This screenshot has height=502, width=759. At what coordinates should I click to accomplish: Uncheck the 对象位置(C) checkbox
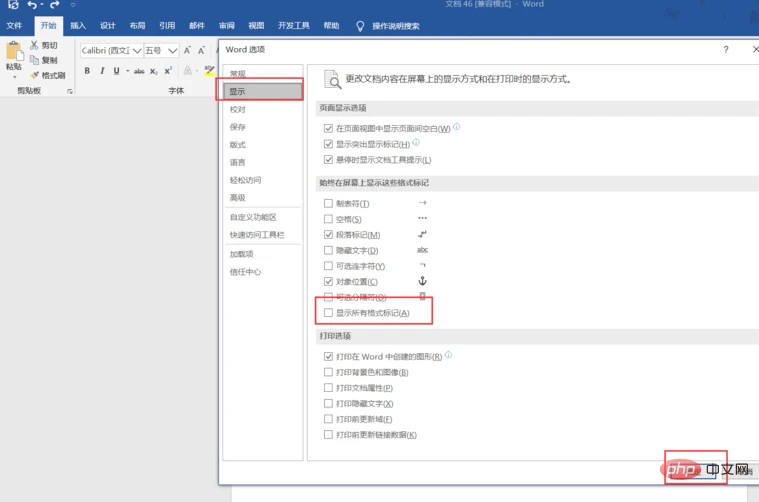pos(328,281)
